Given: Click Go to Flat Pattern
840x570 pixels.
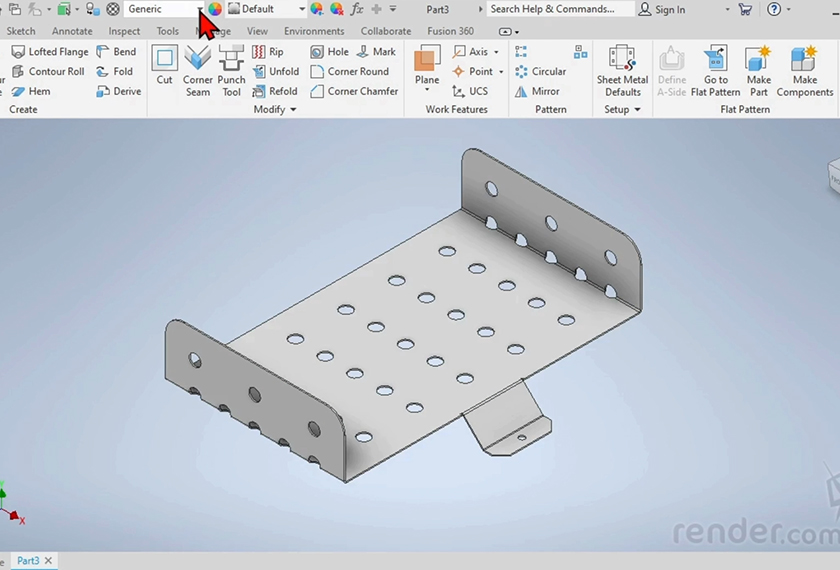Looking at the screenshot, I should (x=715, y=71).
